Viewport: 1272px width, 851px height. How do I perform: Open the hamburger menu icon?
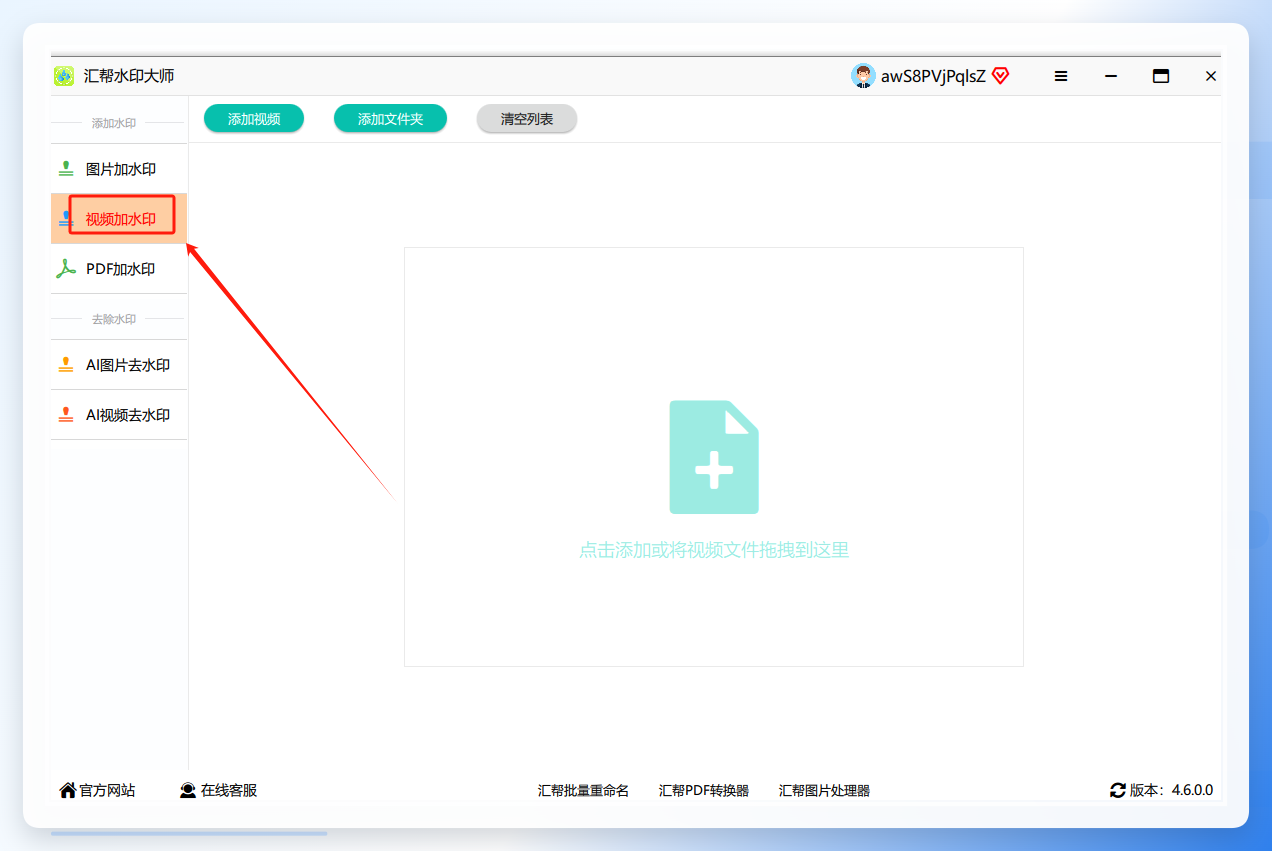coord(1061,76)
